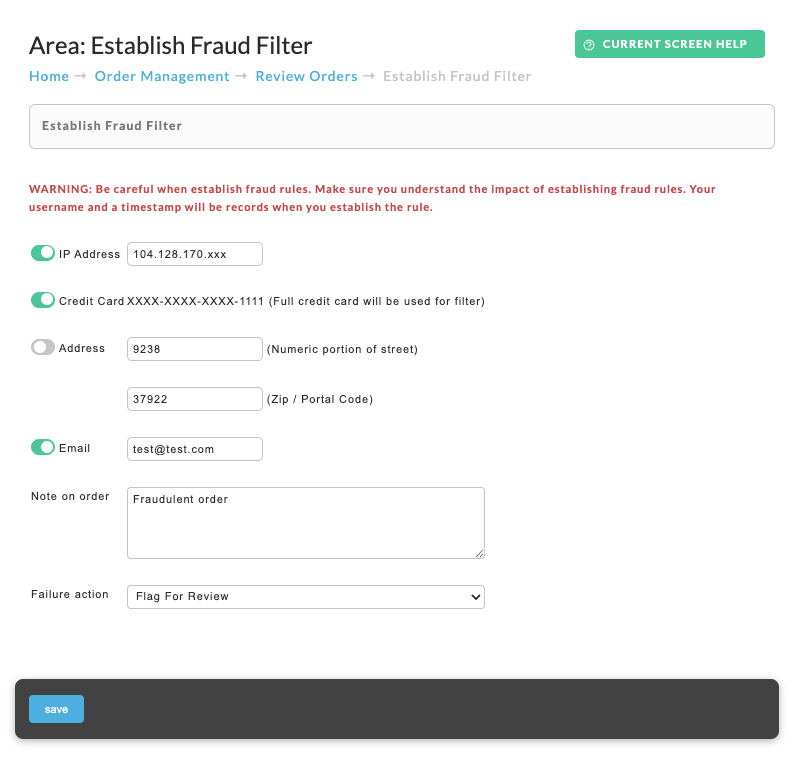Disable the Credit Card filter toggle
Viewport: 794px width, 759px height.
click(x=43, y=300)
